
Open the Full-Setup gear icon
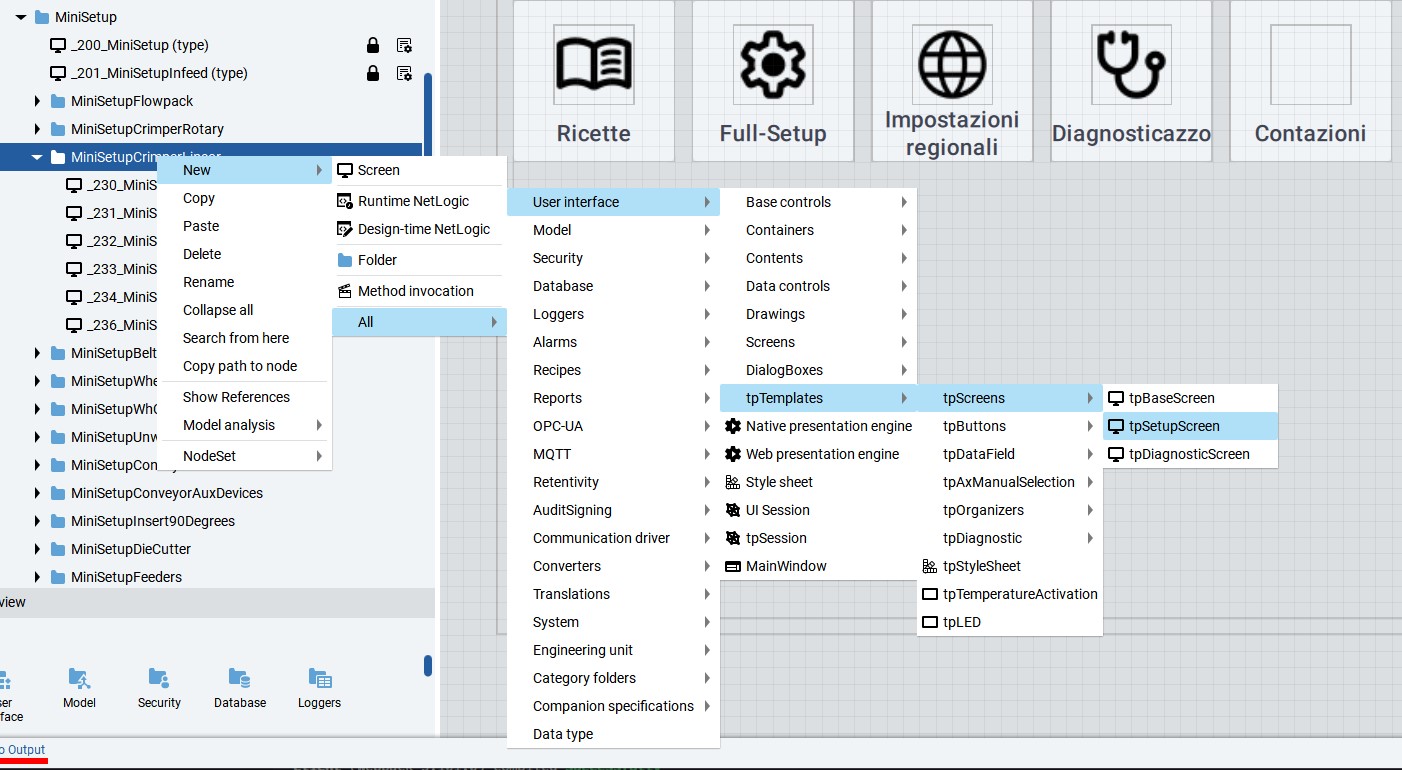point(772,65)
